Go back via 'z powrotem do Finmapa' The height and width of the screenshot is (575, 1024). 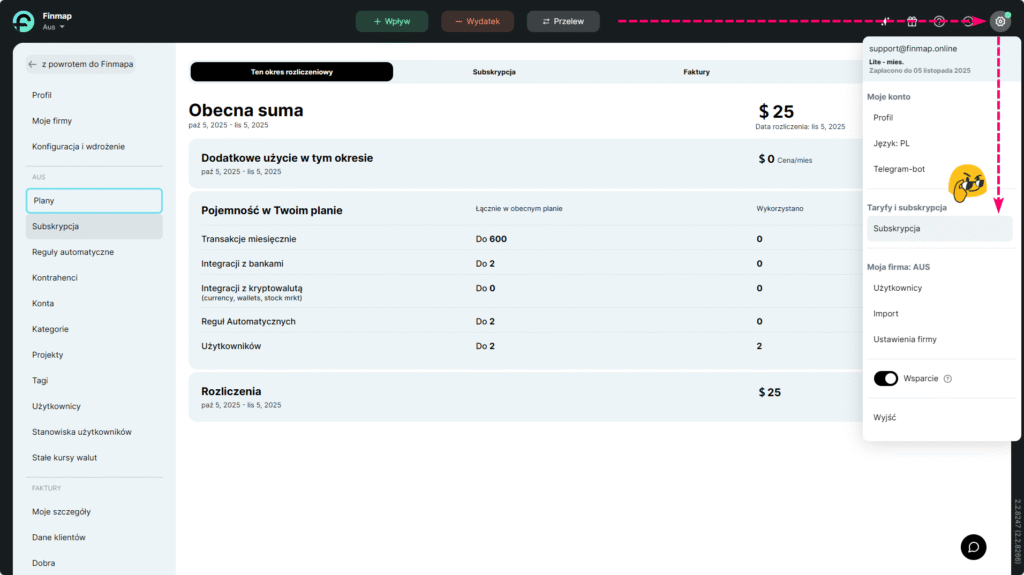(x=80, y=64)
